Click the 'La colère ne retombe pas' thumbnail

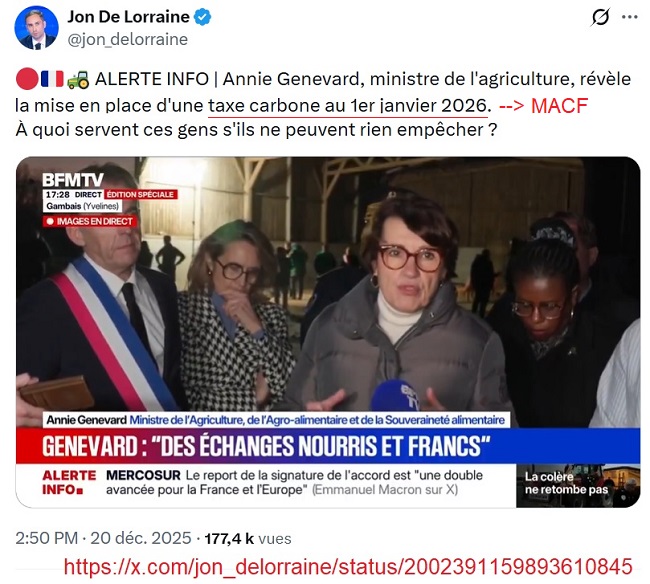coord(578,485)
